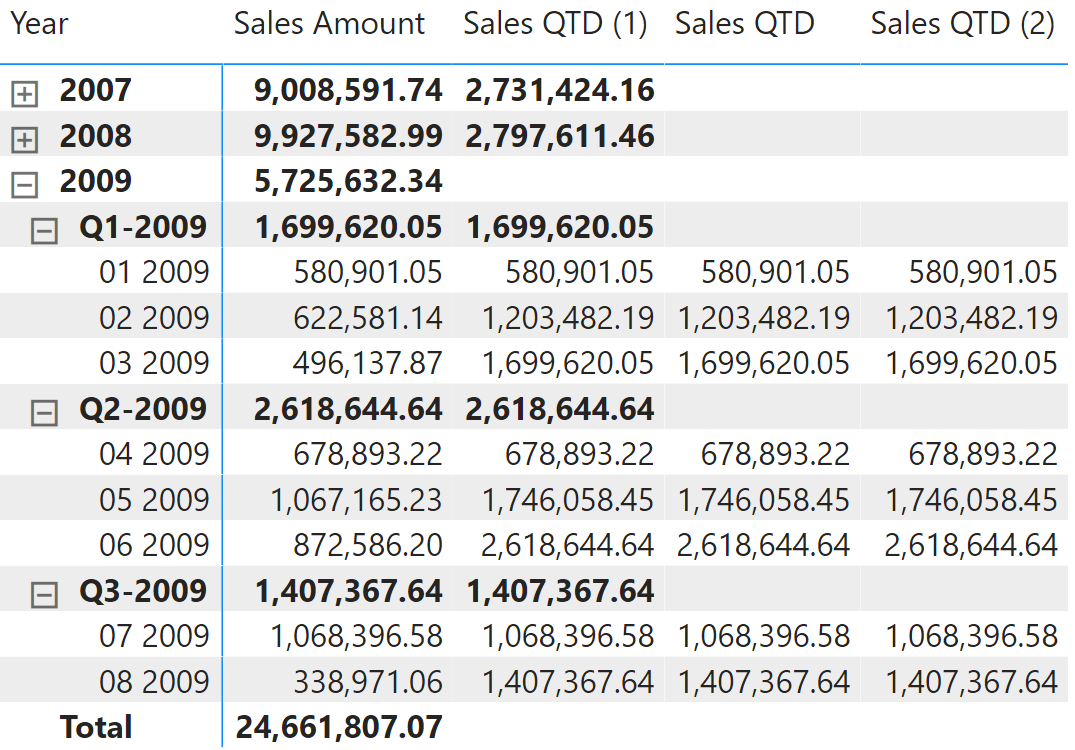1075x750 pixels.
Task: Click the Total row label
Action: (96, 727)
